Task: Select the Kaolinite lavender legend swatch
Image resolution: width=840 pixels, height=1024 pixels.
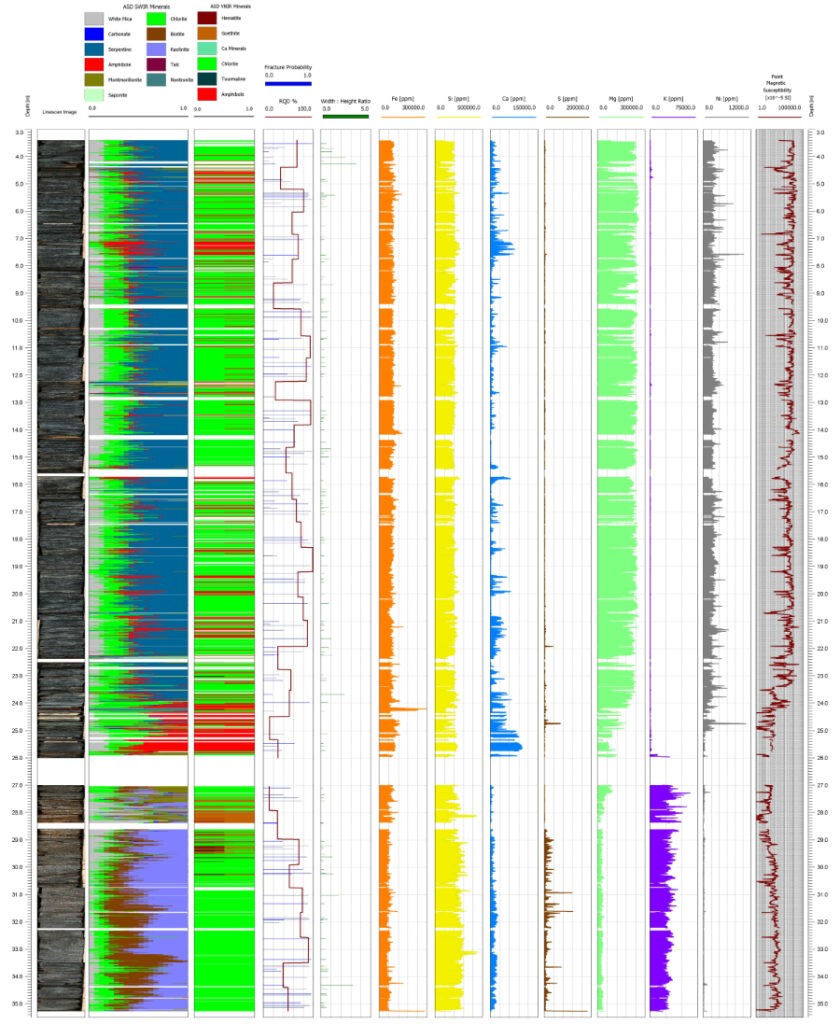Action: pos(156,49)
